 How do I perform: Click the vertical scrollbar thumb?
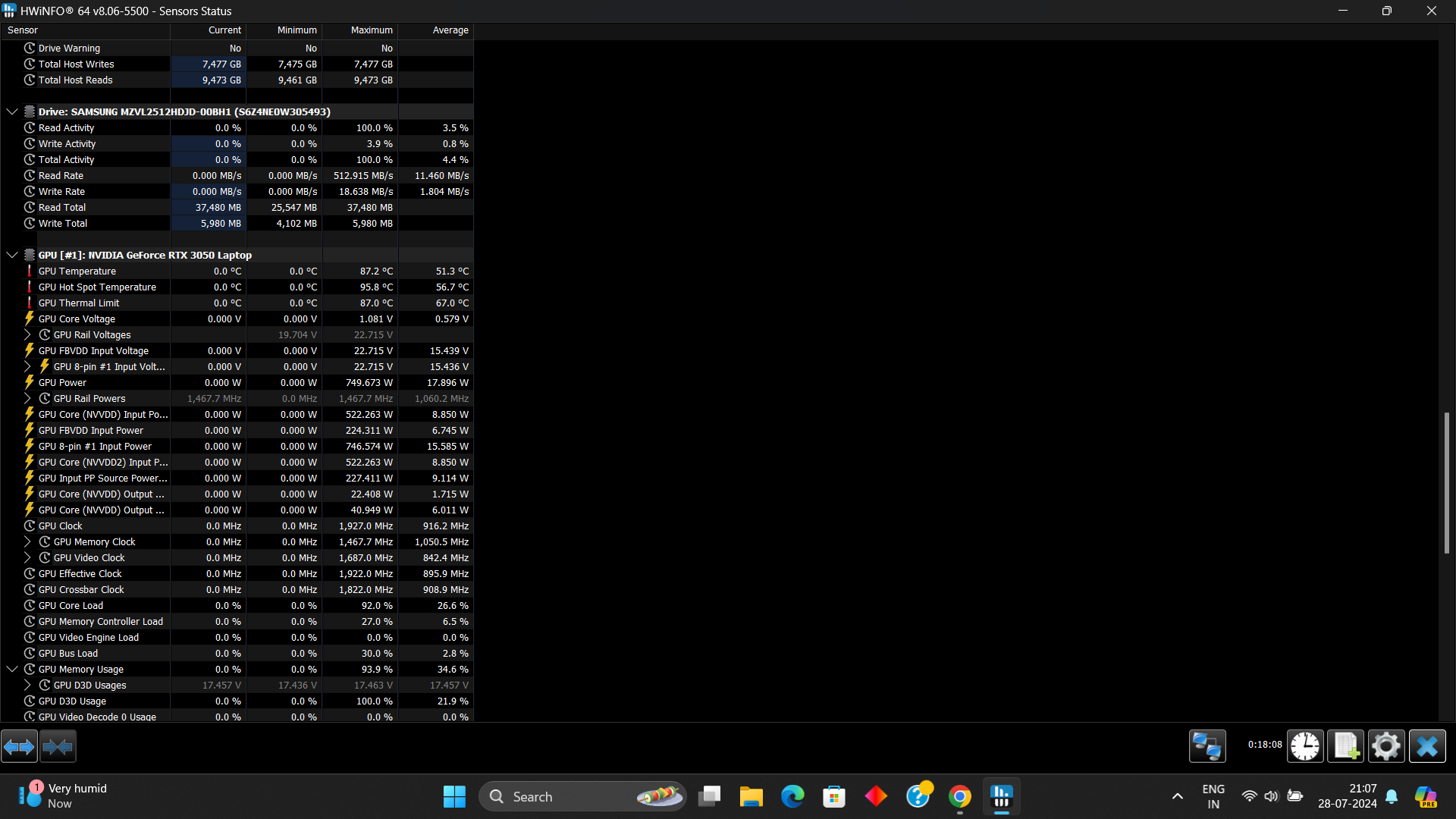1447,483
